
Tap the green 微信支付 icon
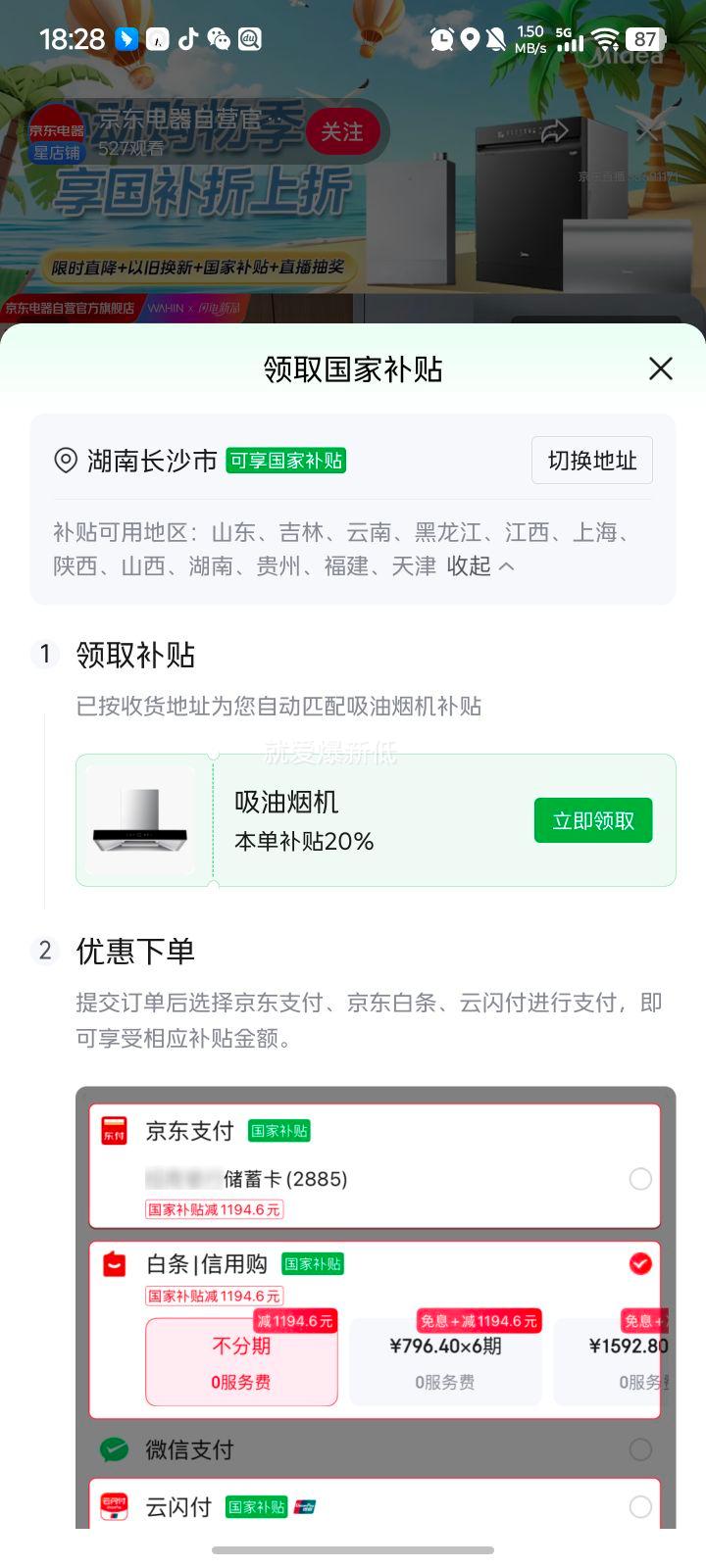point(115,1449)
